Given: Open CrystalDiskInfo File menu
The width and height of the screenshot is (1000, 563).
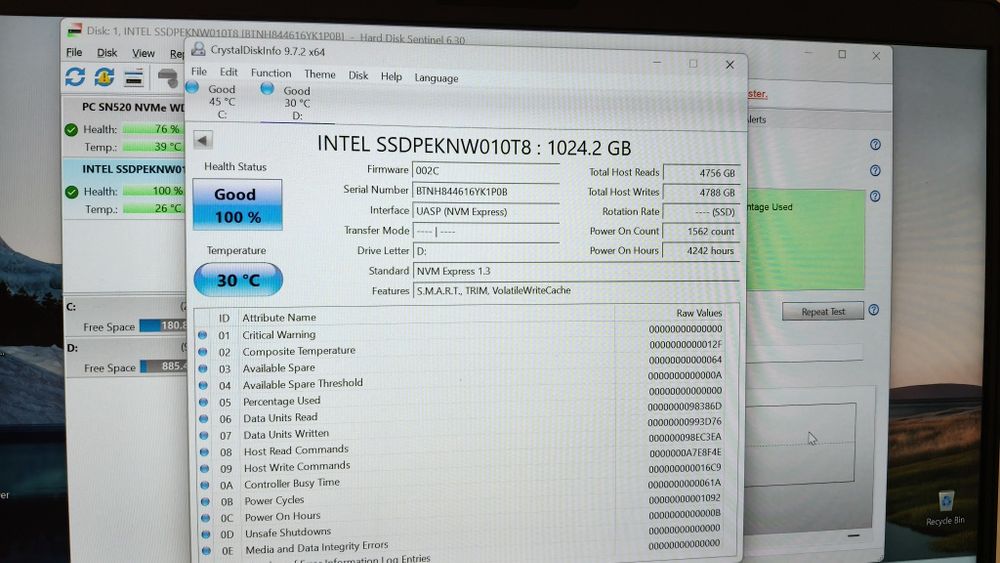Looking at the screenshot, I should [x=199, y=71].
